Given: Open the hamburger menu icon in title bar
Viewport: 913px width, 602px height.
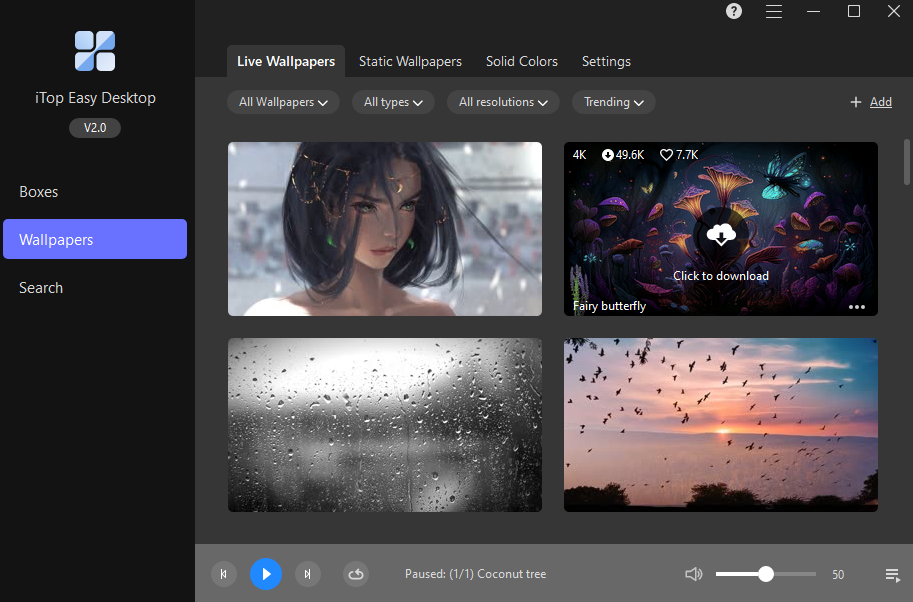Looking at the screenshot, I should pos(774,12).
